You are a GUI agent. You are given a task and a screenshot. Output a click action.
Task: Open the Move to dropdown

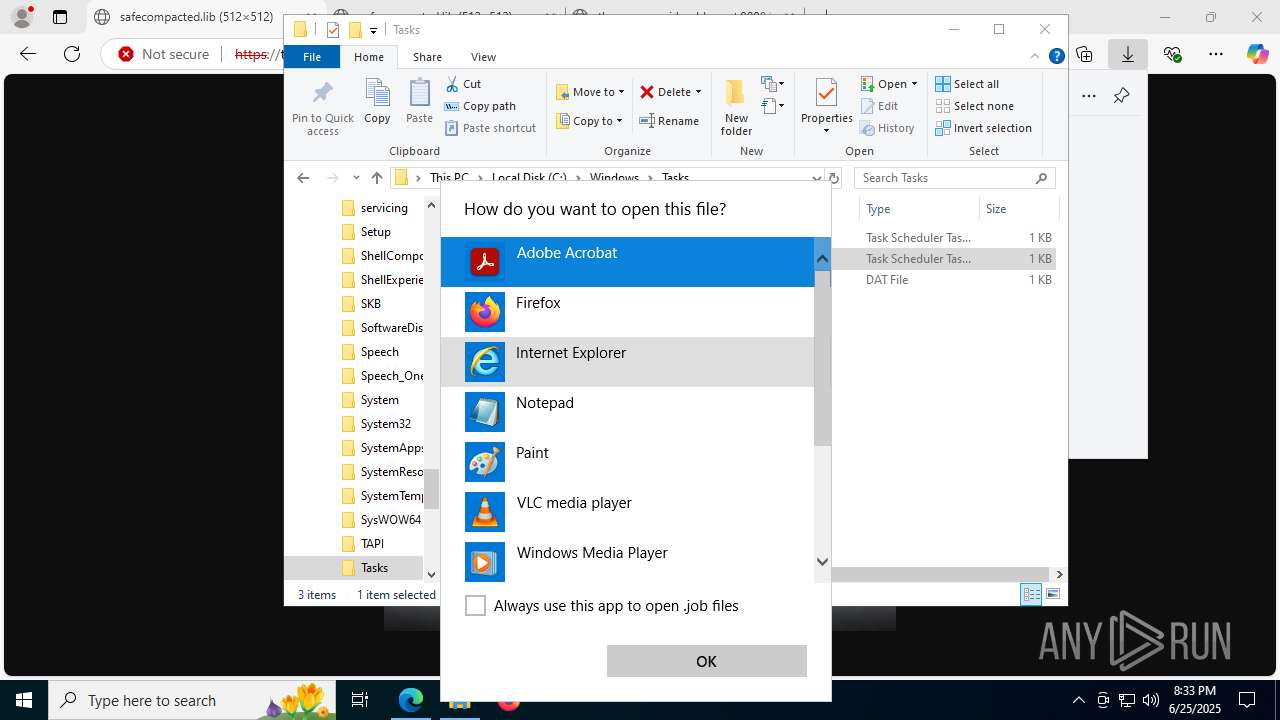tap(590, 92)
